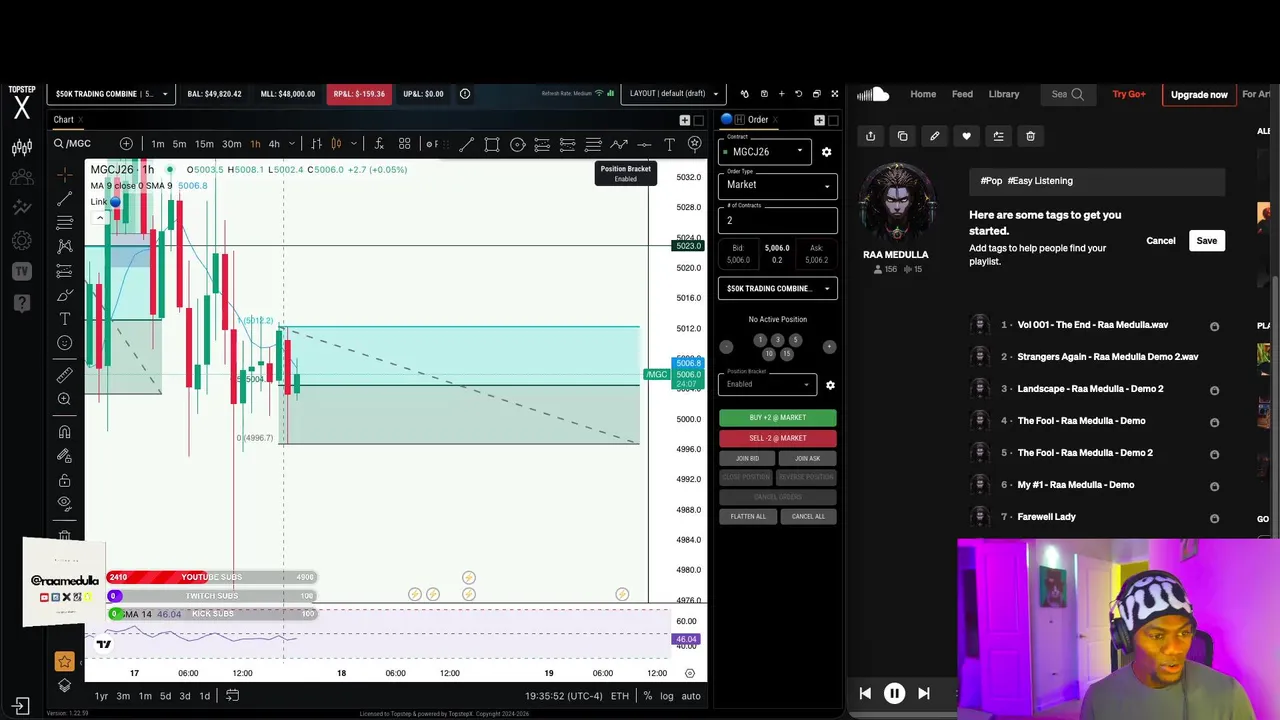Open the Position Bracket Enabled dropdown
1280x720 pixels.
click(767, 384)
